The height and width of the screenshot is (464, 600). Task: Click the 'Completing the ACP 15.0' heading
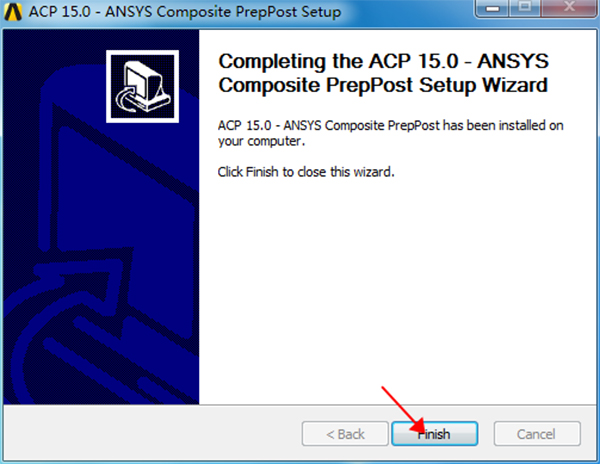pos(383,73)
